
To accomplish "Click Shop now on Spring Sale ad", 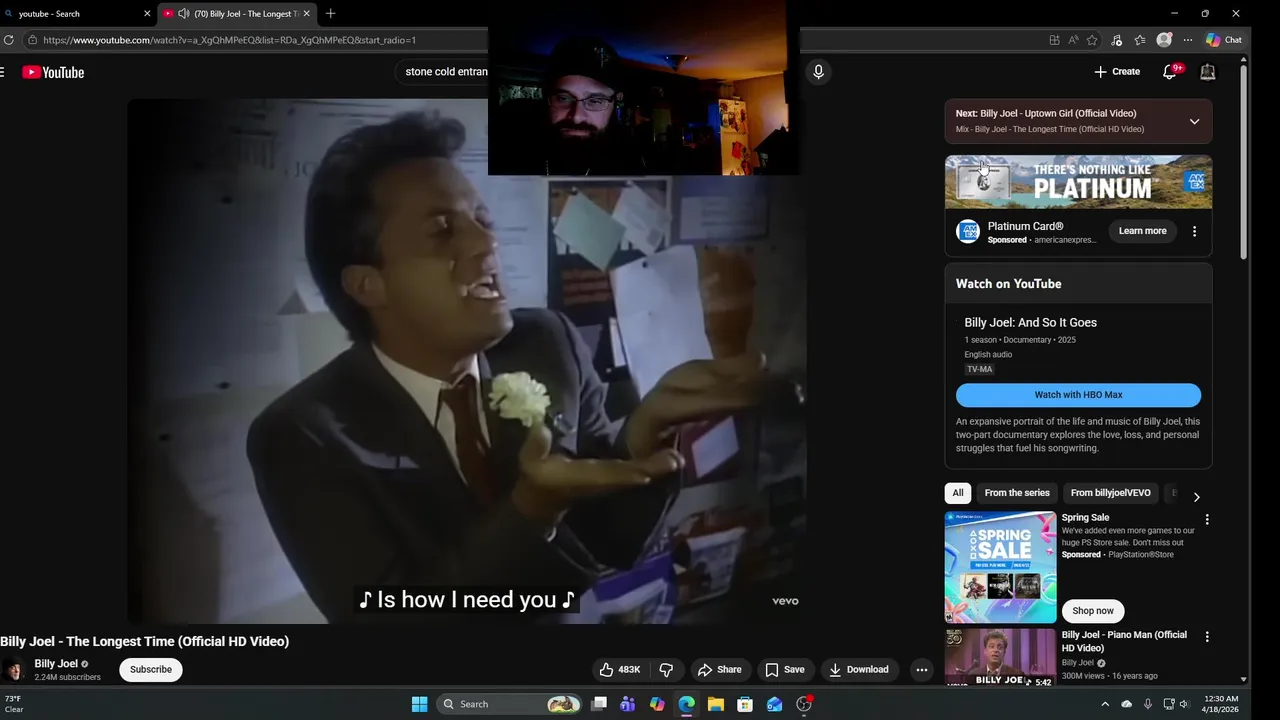I will [1092, 611].
